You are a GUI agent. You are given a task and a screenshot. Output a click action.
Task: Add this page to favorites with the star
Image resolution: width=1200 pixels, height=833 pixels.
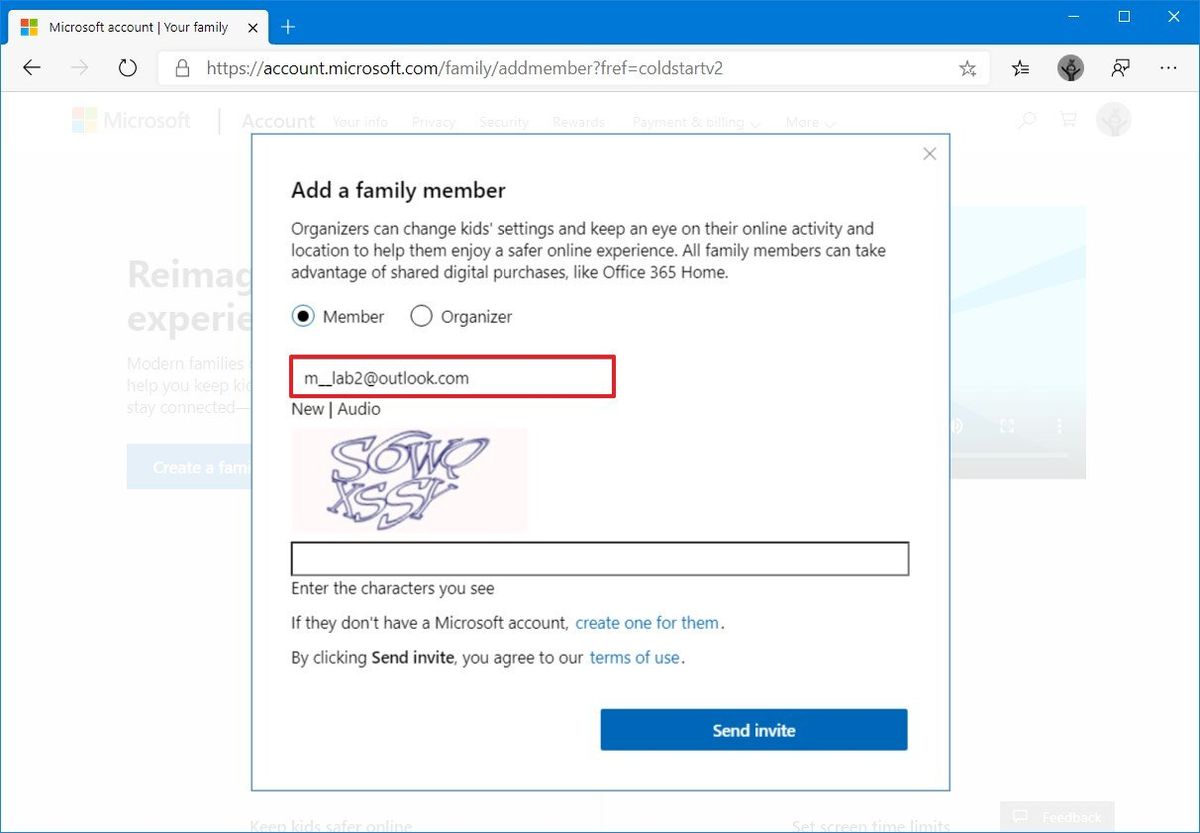click(x=967, y=67)
